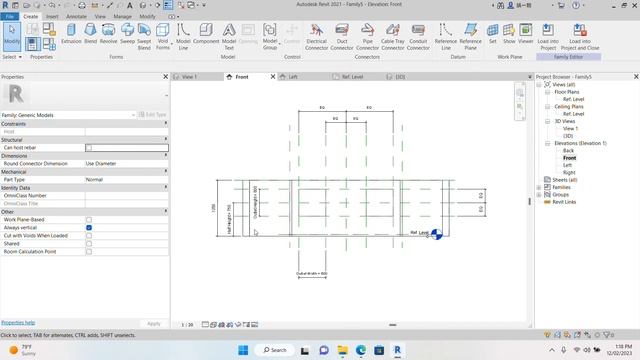Open the File menu
The height and width of the screenshot is (360, 640).
pyautogui.click(x=9, y=16)
